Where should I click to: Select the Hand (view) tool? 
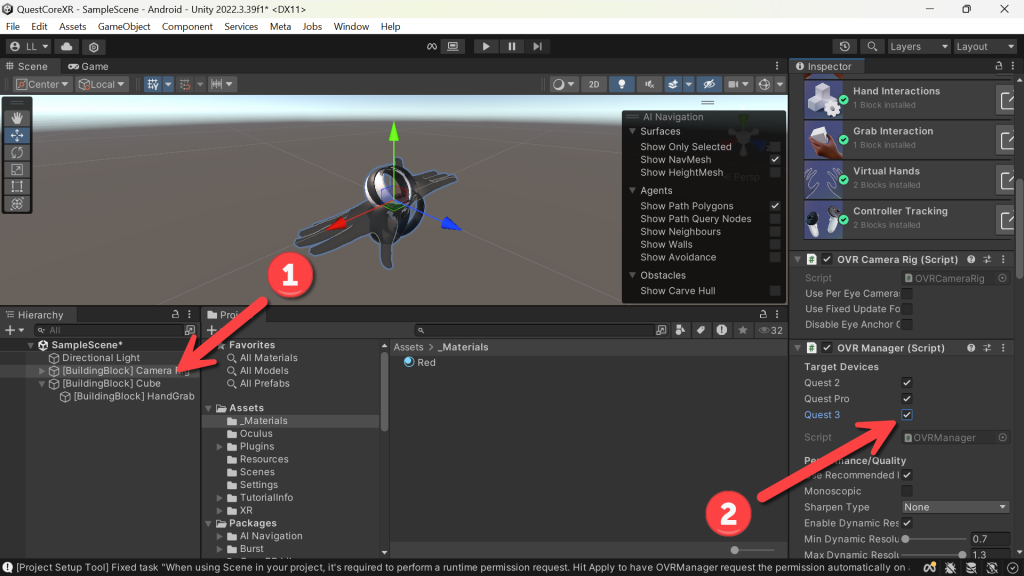pyautogui.click(x=17, y=118)
